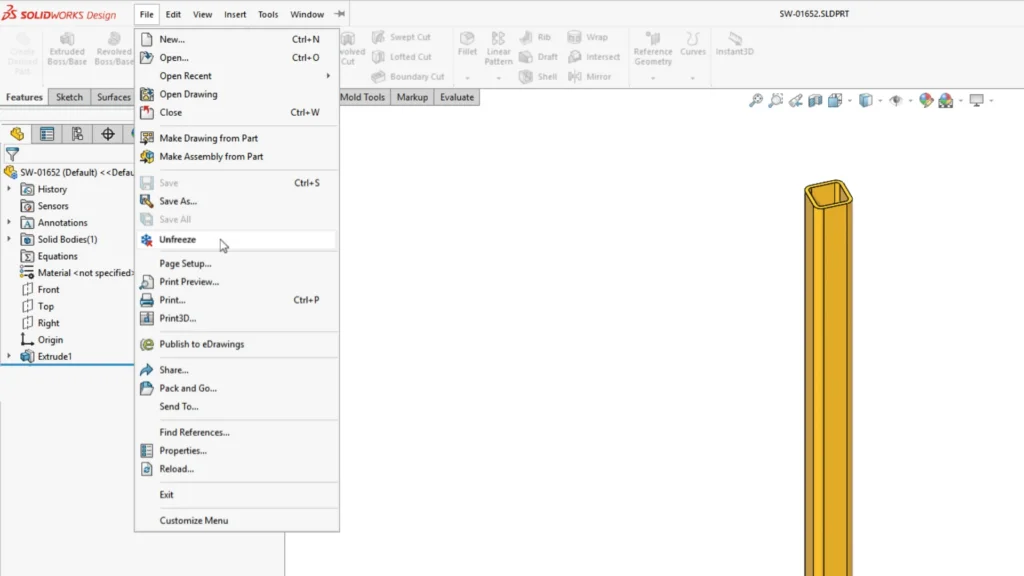The width and height of the screenshot is (1024, 576).
Task: Expand the History folder
Action: 9,189
